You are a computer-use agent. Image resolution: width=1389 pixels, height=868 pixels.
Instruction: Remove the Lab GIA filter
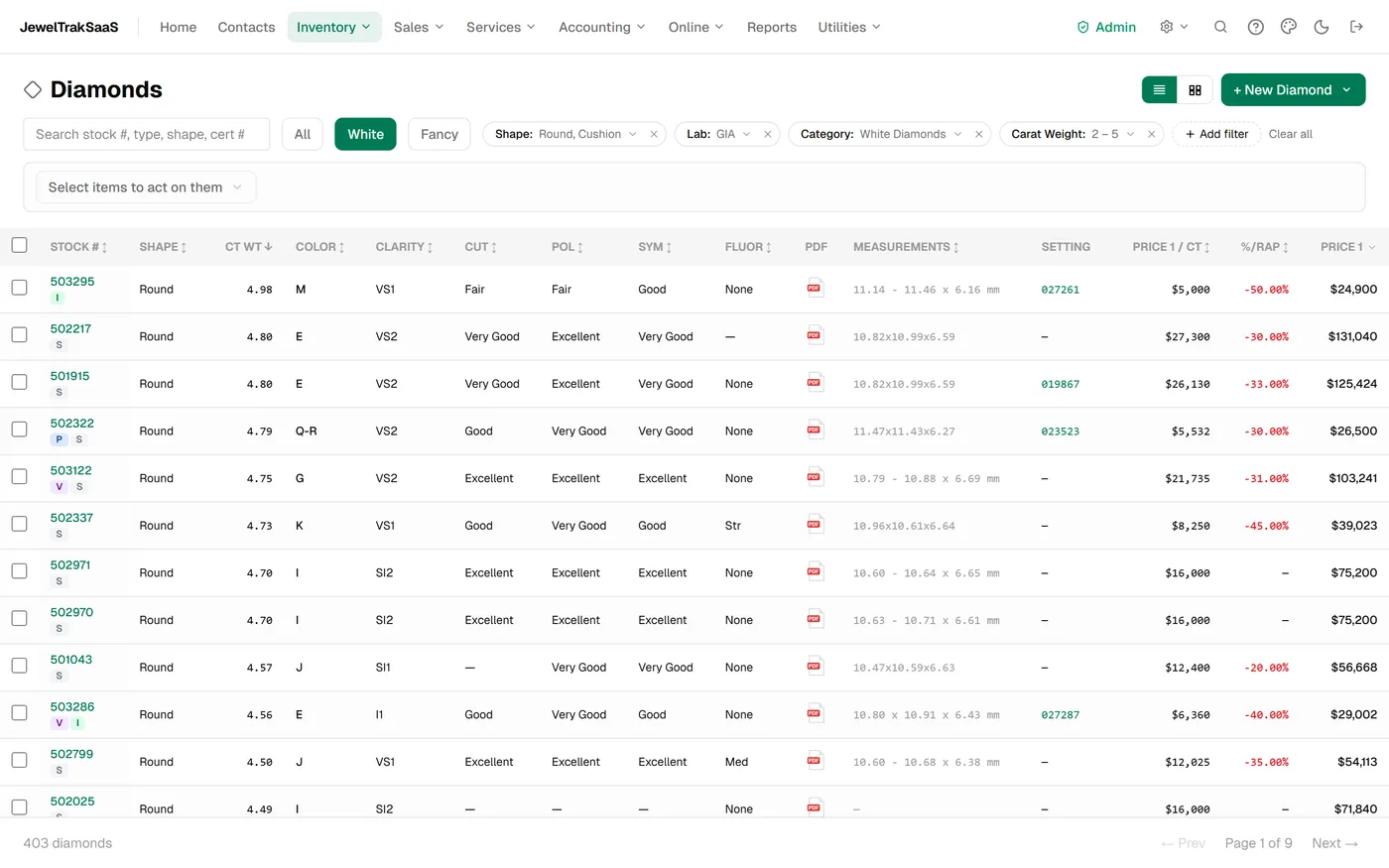(x=767, y=134)
